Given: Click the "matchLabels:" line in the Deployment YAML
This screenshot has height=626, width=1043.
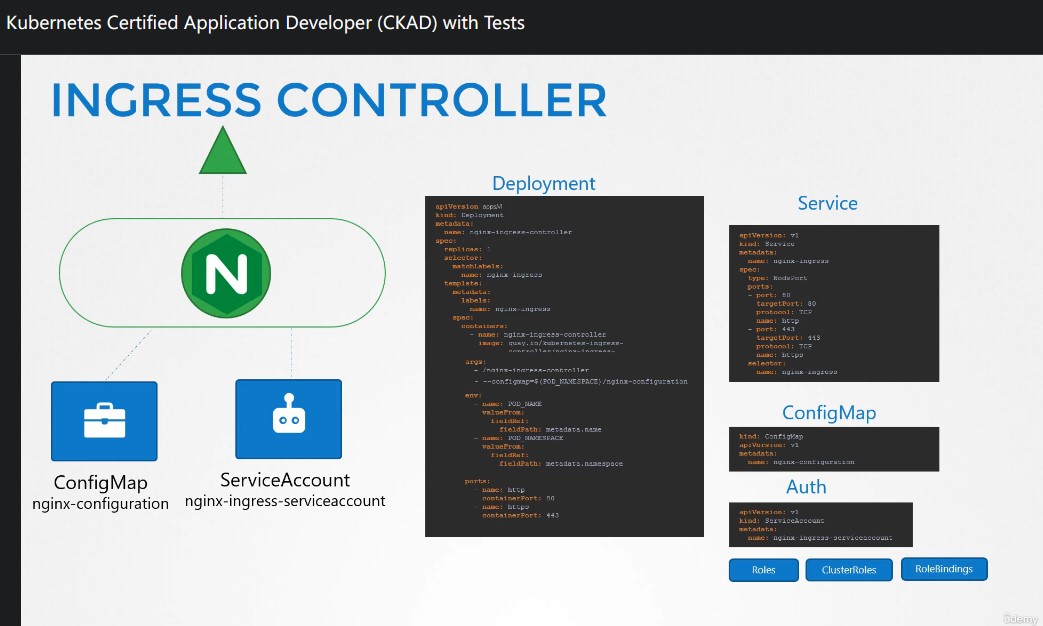Looking at the screenshot, I should (478, 266).
